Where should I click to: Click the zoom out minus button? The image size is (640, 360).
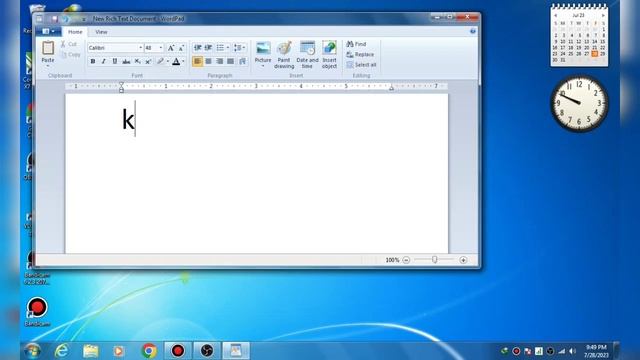click(x=406, y=260)
